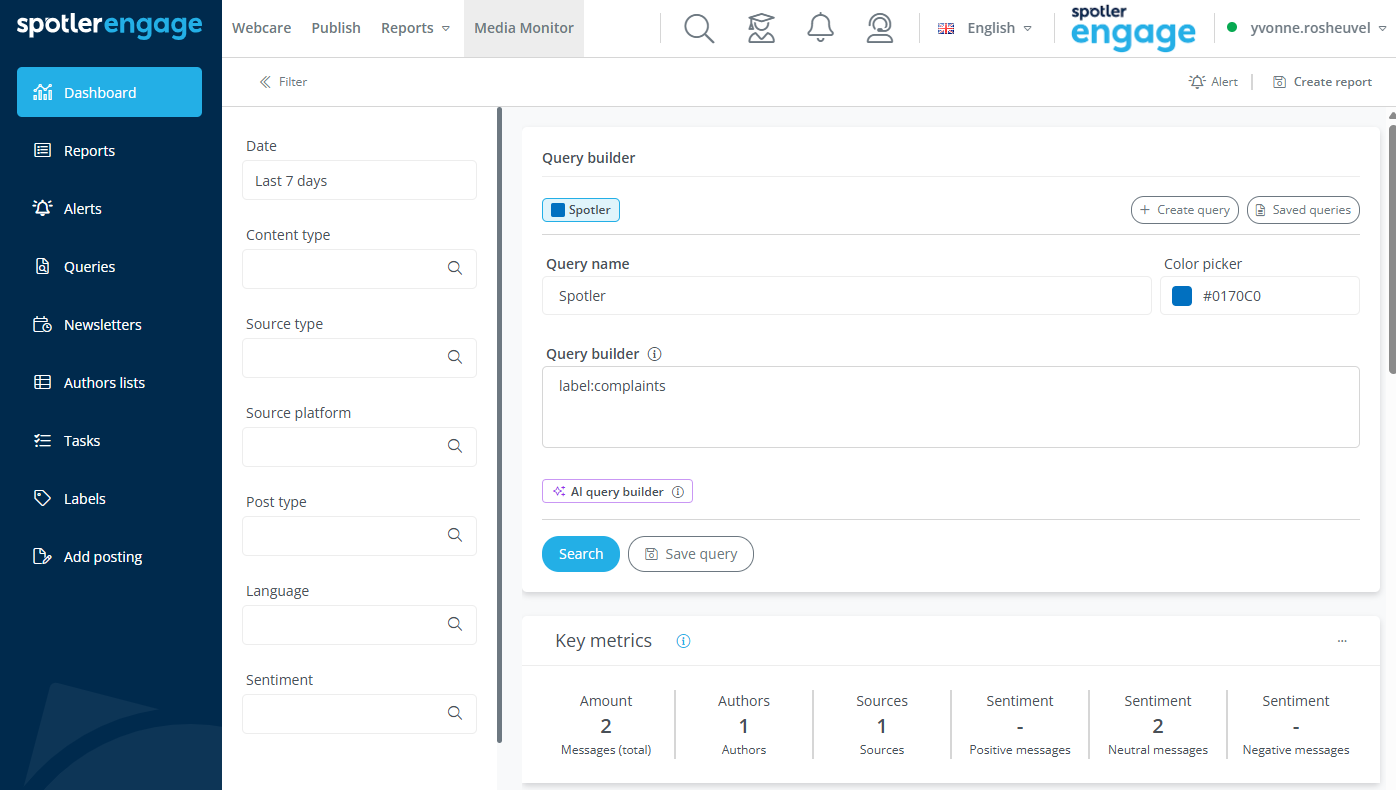Open the Date range dropdown
Screen dimensions: 1396x790
point(359,181)
